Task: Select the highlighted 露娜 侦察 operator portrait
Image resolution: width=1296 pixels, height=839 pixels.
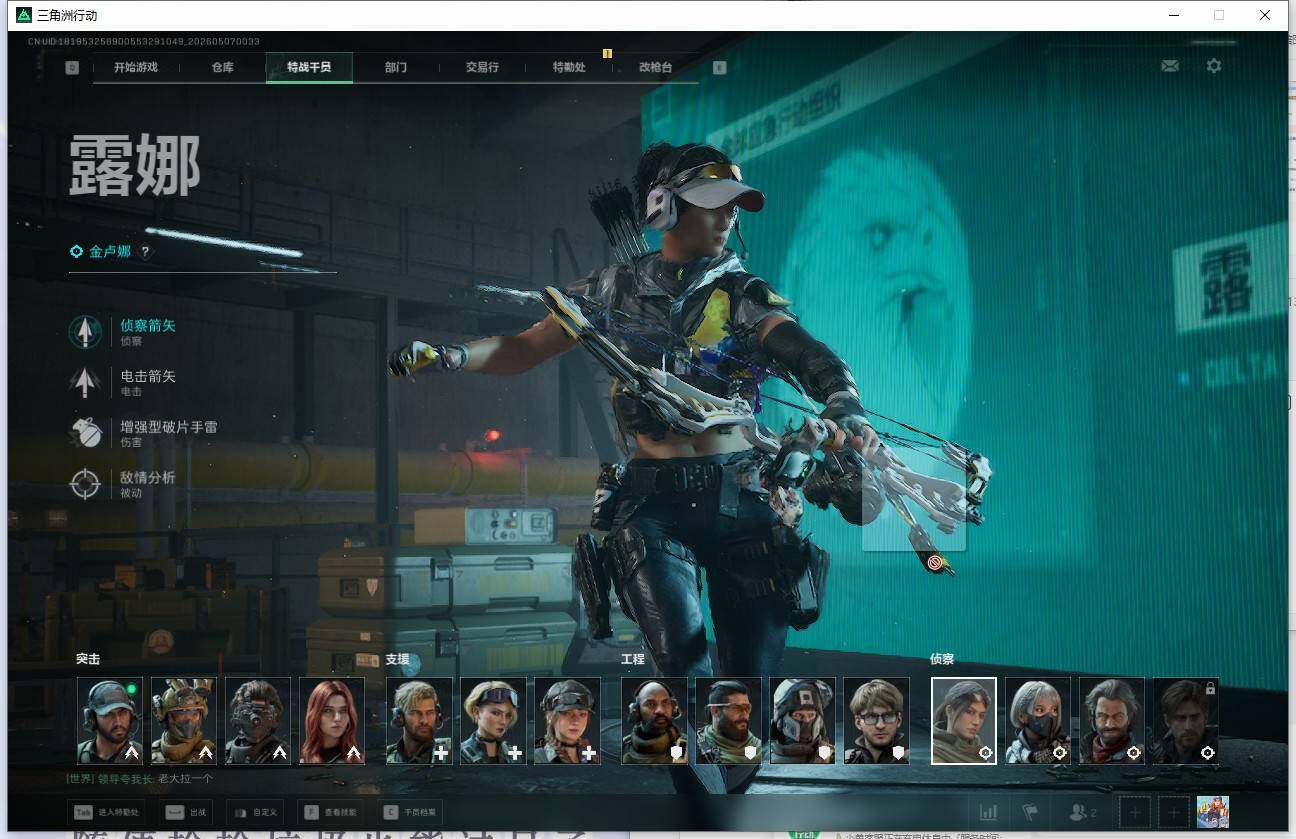Action: pyautogui.click(x=964, y=721)
